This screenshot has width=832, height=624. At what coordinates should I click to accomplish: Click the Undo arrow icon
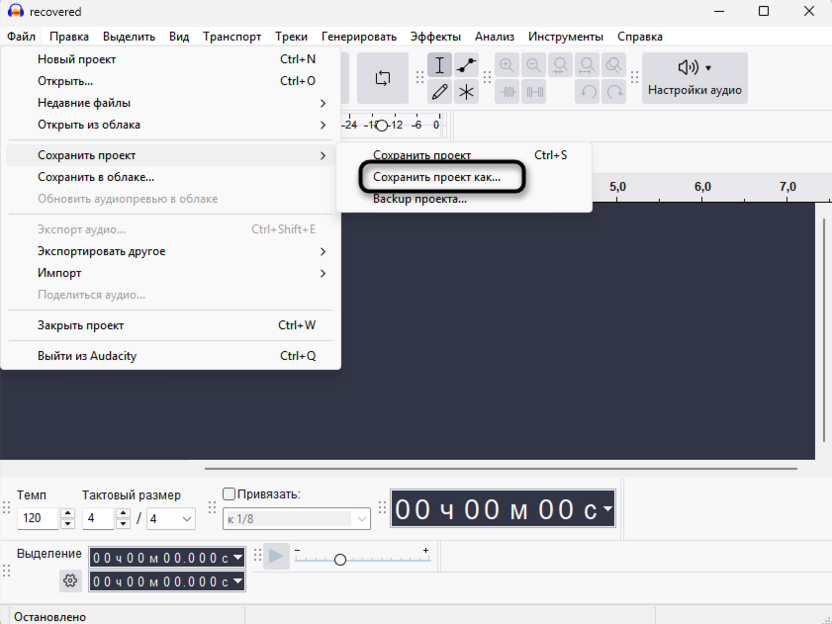[x=588, y=91]
